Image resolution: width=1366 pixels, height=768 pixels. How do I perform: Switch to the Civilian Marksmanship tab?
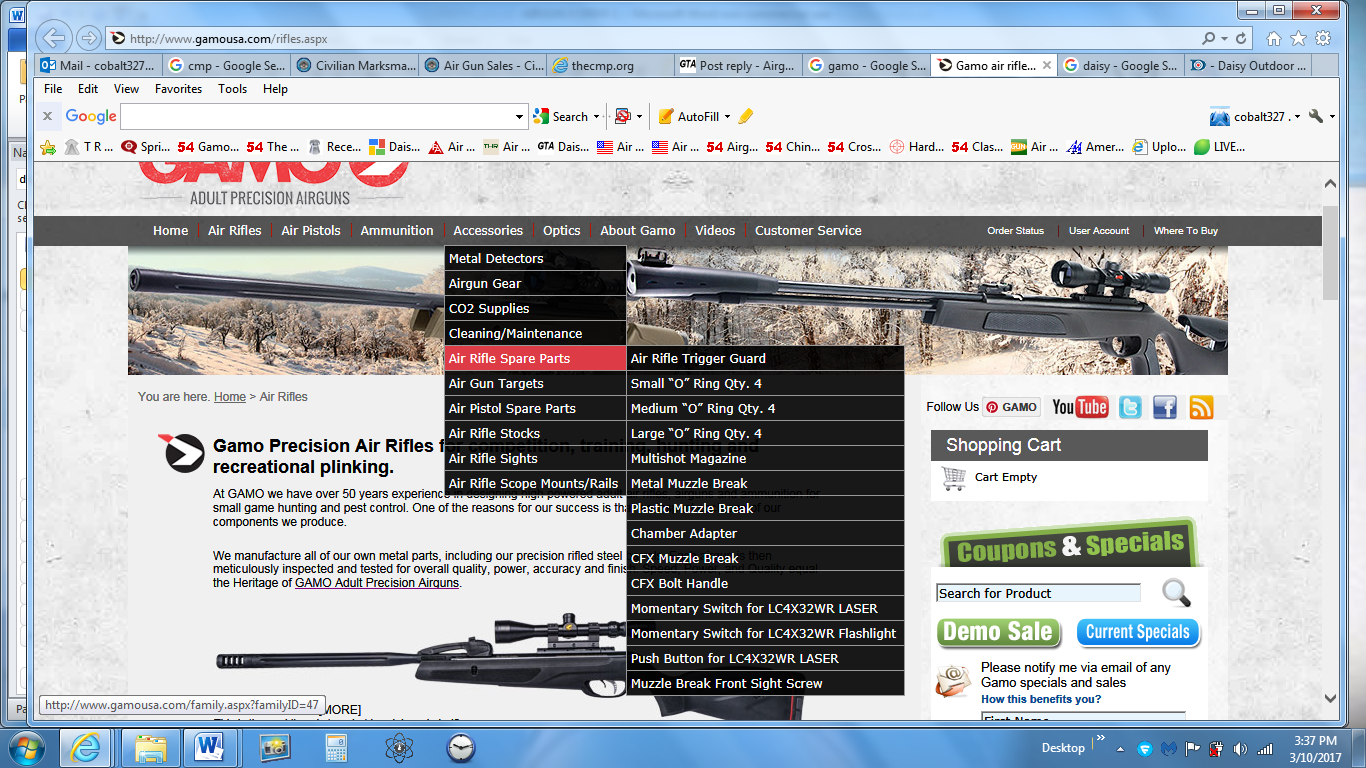click(354, 65)
